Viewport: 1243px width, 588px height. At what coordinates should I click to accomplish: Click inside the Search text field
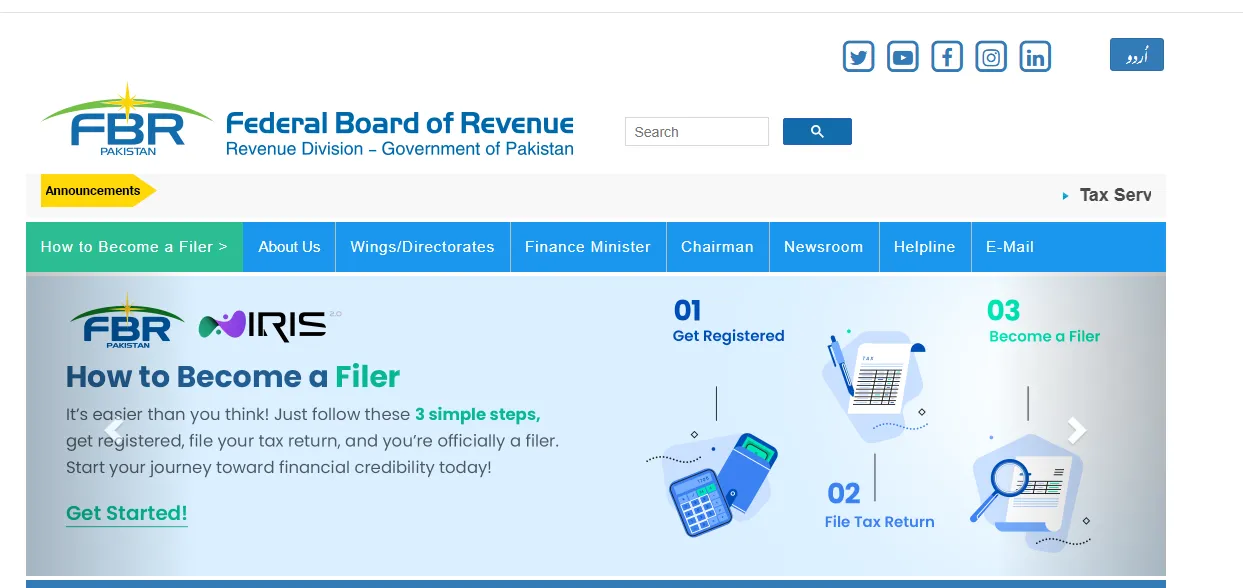(x=697, y=132)
